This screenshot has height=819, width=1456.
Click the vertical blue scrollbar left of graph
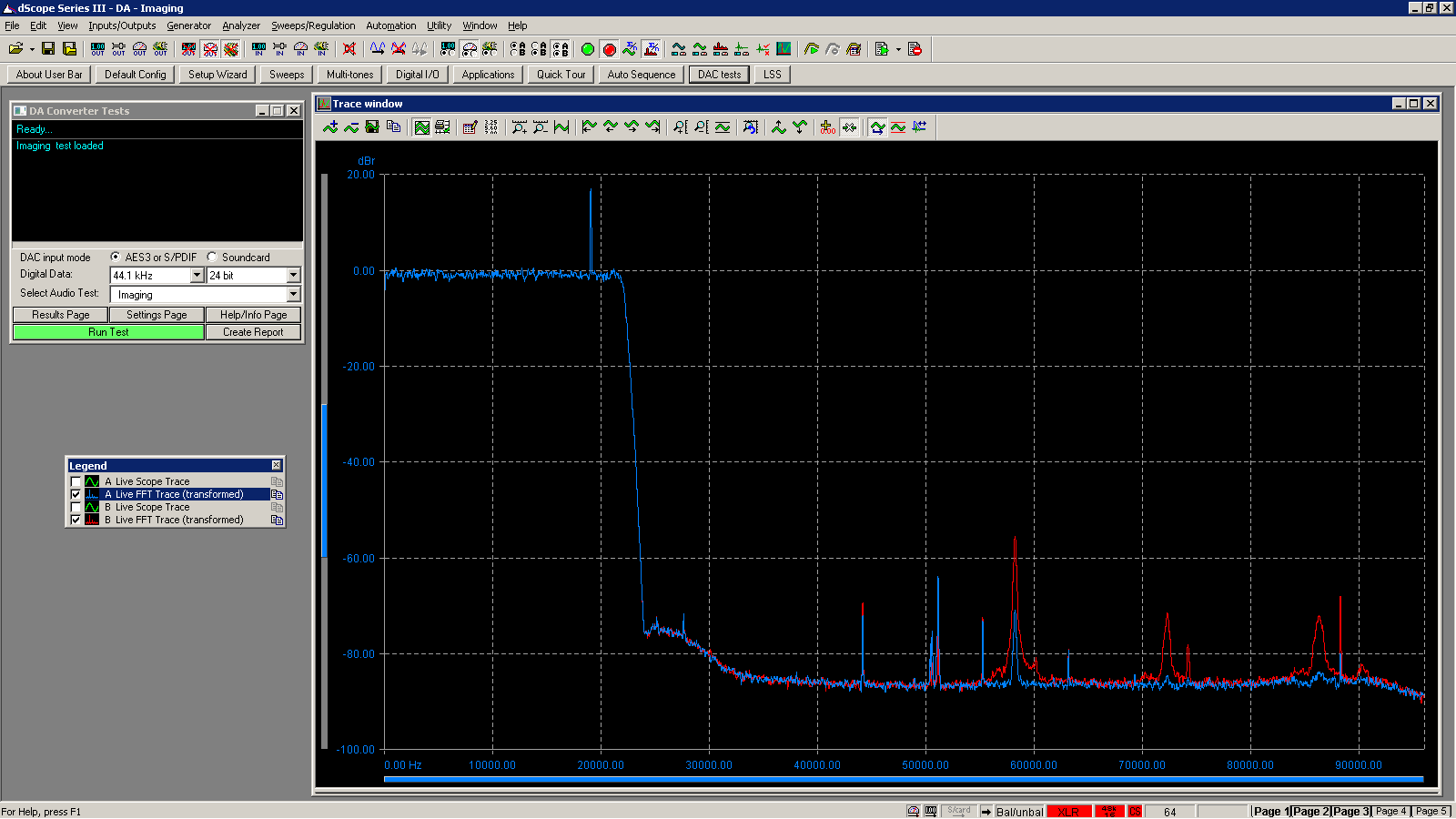[x=324, y=480]
